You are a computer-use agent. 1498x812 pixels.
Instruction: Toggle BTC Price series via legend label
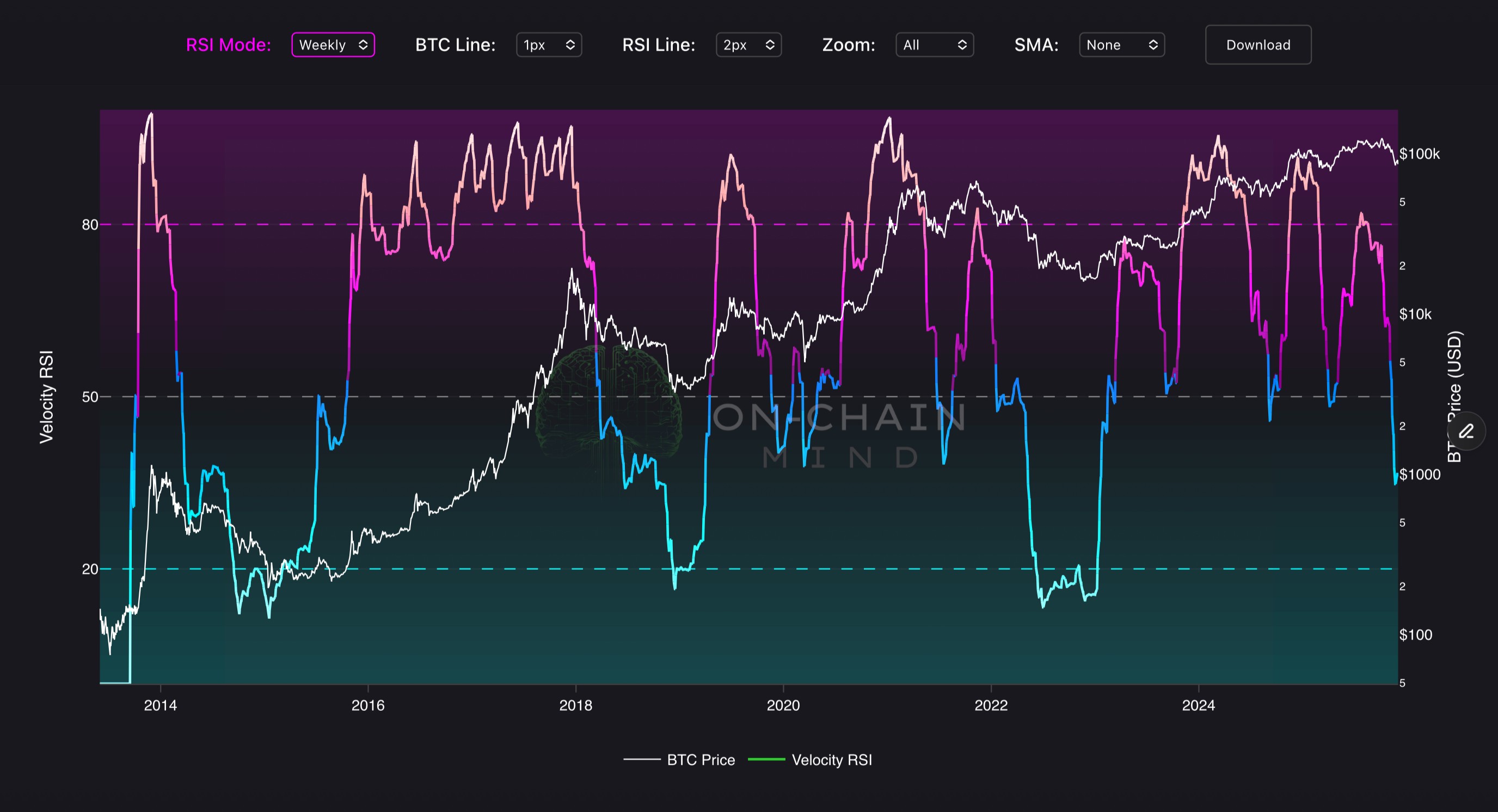click(701, 760)
